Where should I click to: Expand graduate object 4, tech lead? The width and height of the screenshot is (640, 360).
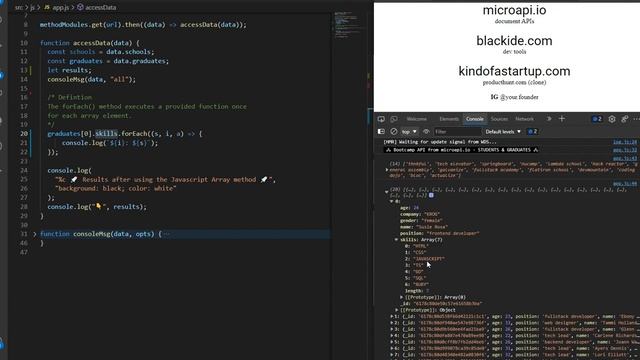pos(392,336)
